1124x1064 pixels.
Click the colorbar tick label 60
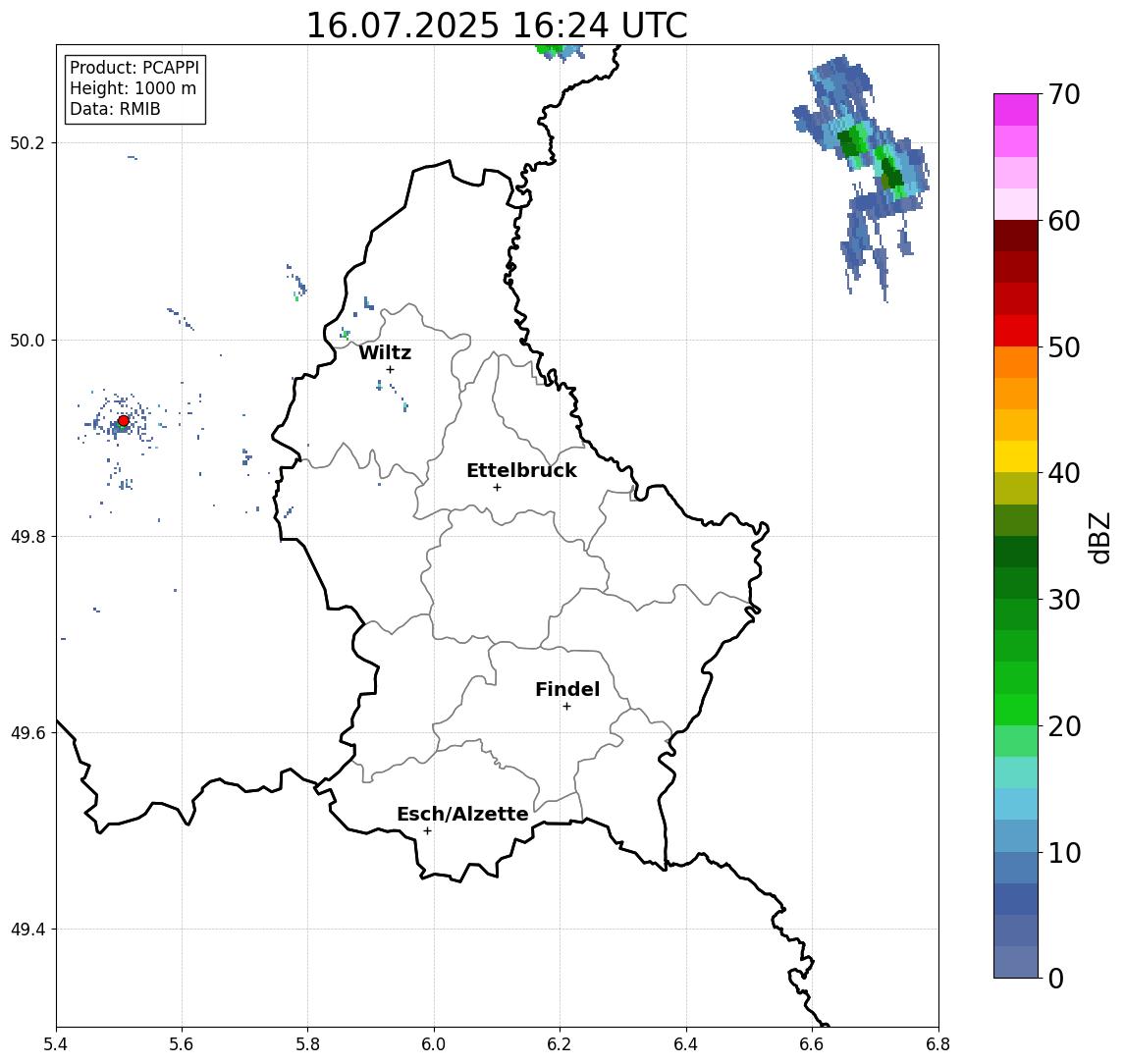pos(1064,221)
